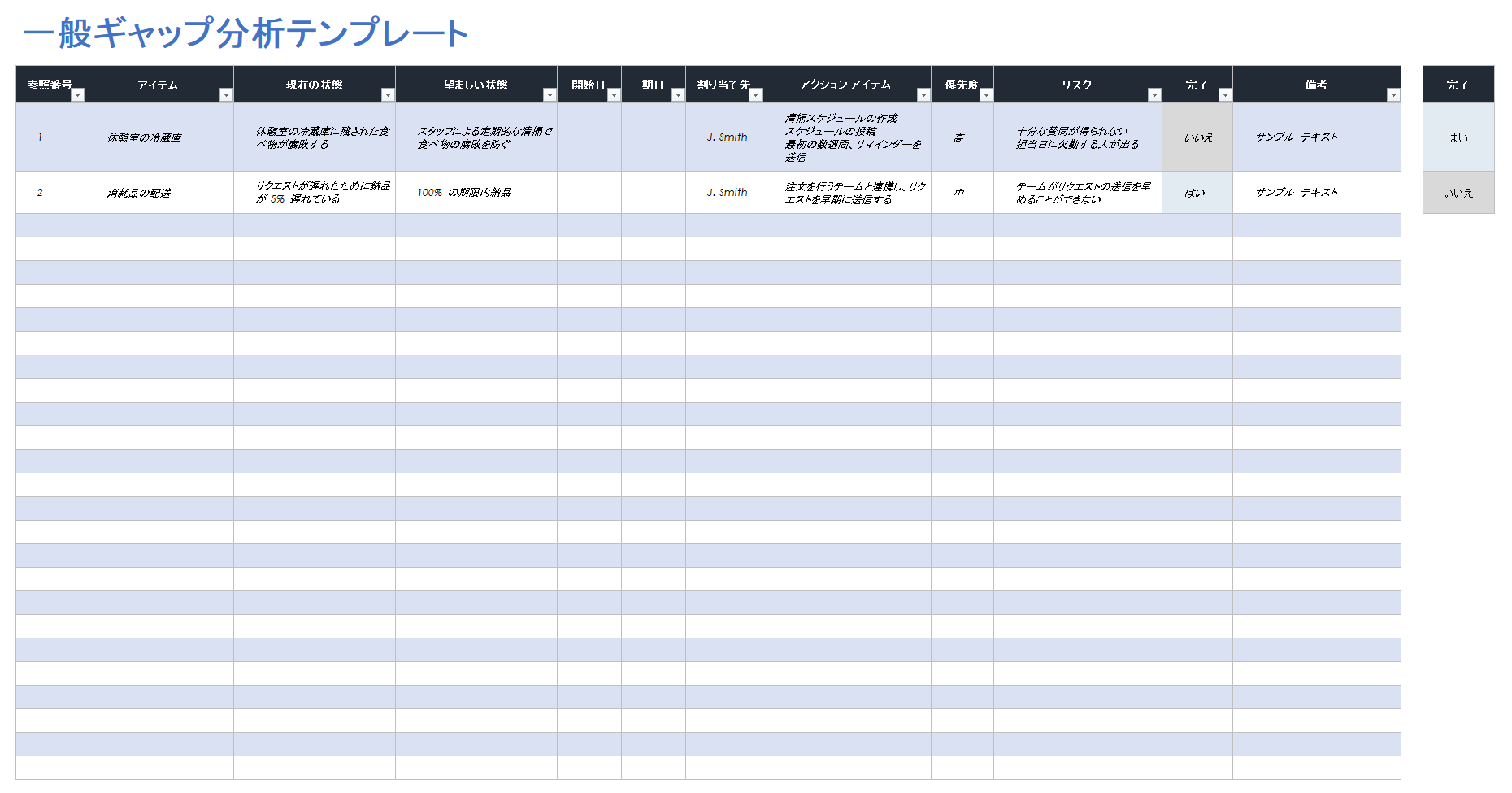Open the 完了 filter dropdown in the main table
This screenshot has height=793, width=1512.
(1225, 95)
